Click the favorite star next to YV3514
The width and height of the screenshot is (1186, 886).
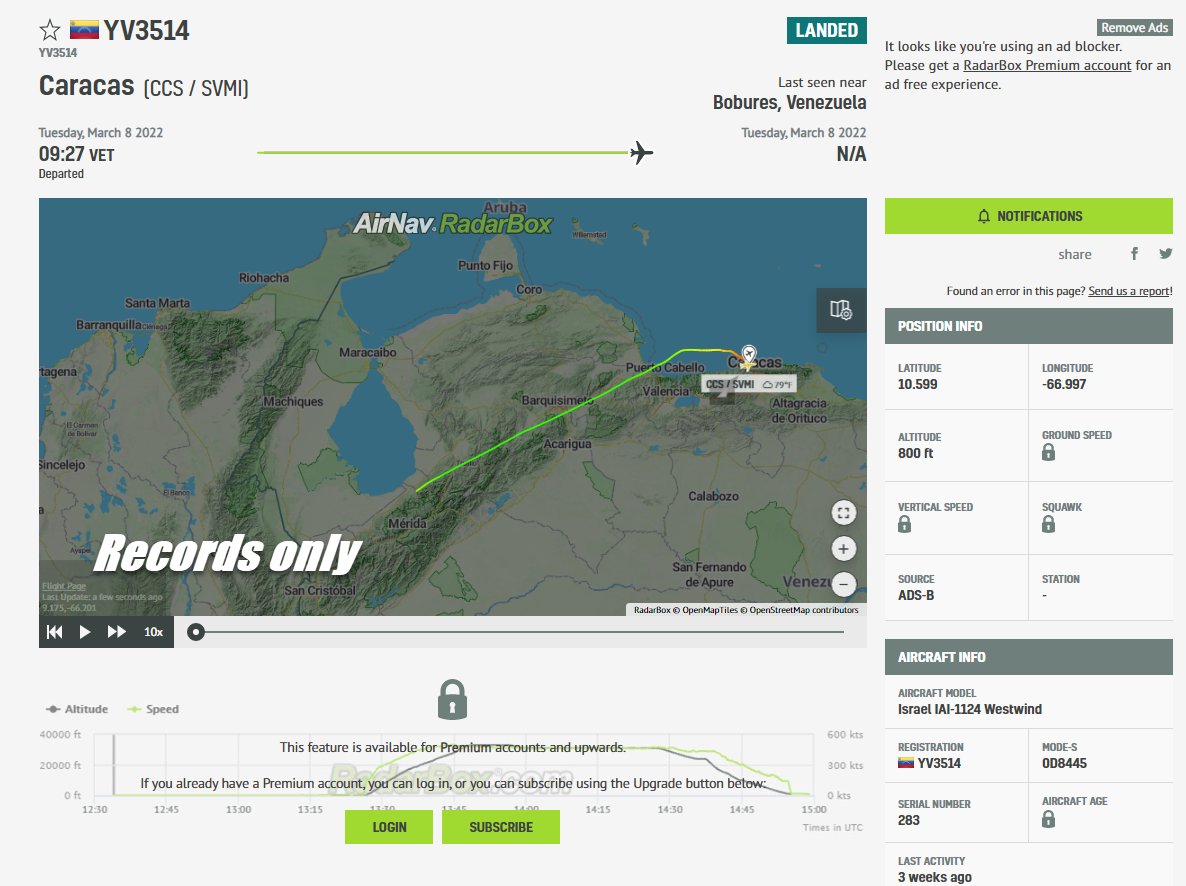(x=50, y=30)
